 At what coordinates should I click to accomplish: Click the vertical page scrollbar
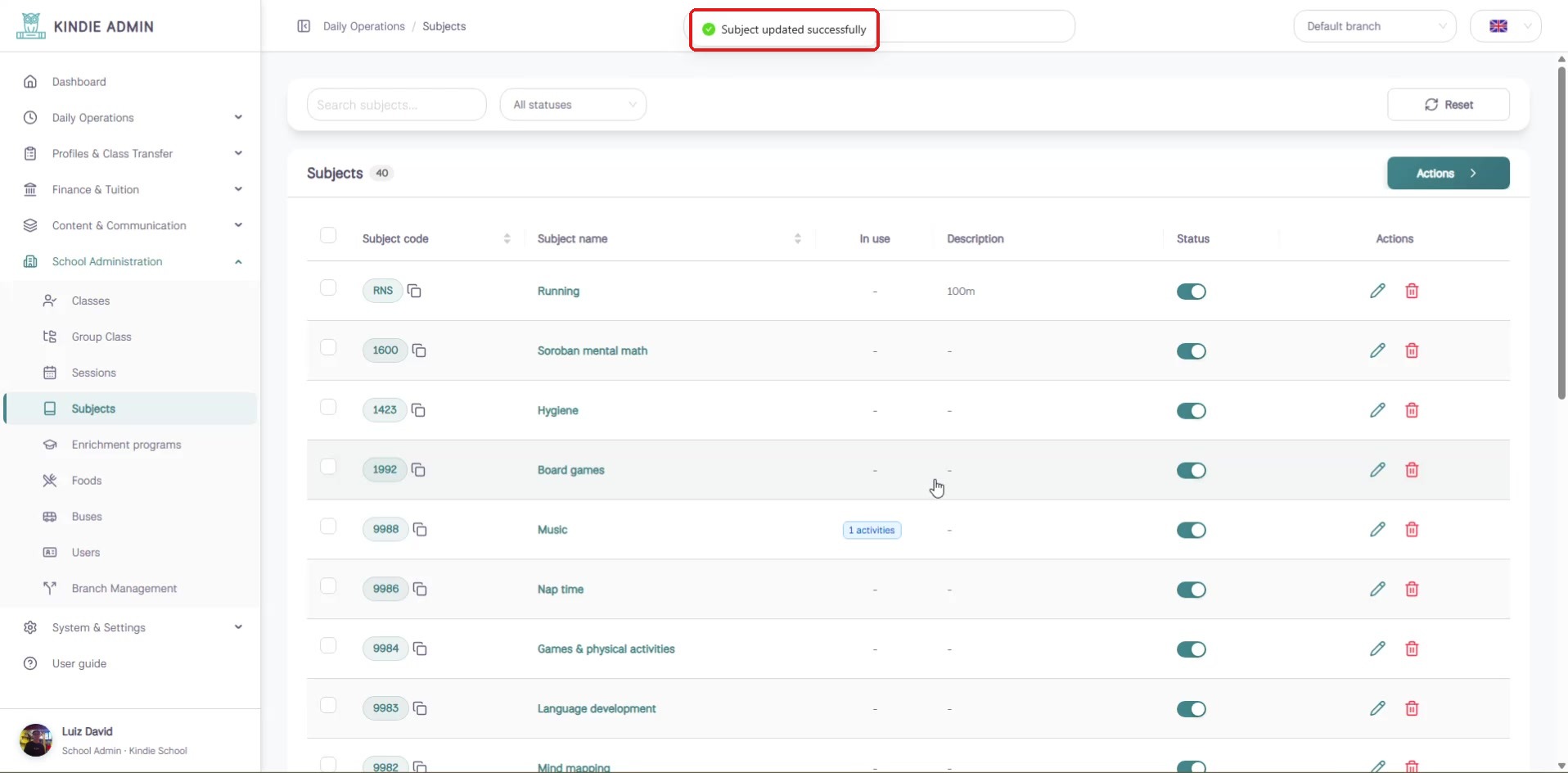tap(1561, 233)
